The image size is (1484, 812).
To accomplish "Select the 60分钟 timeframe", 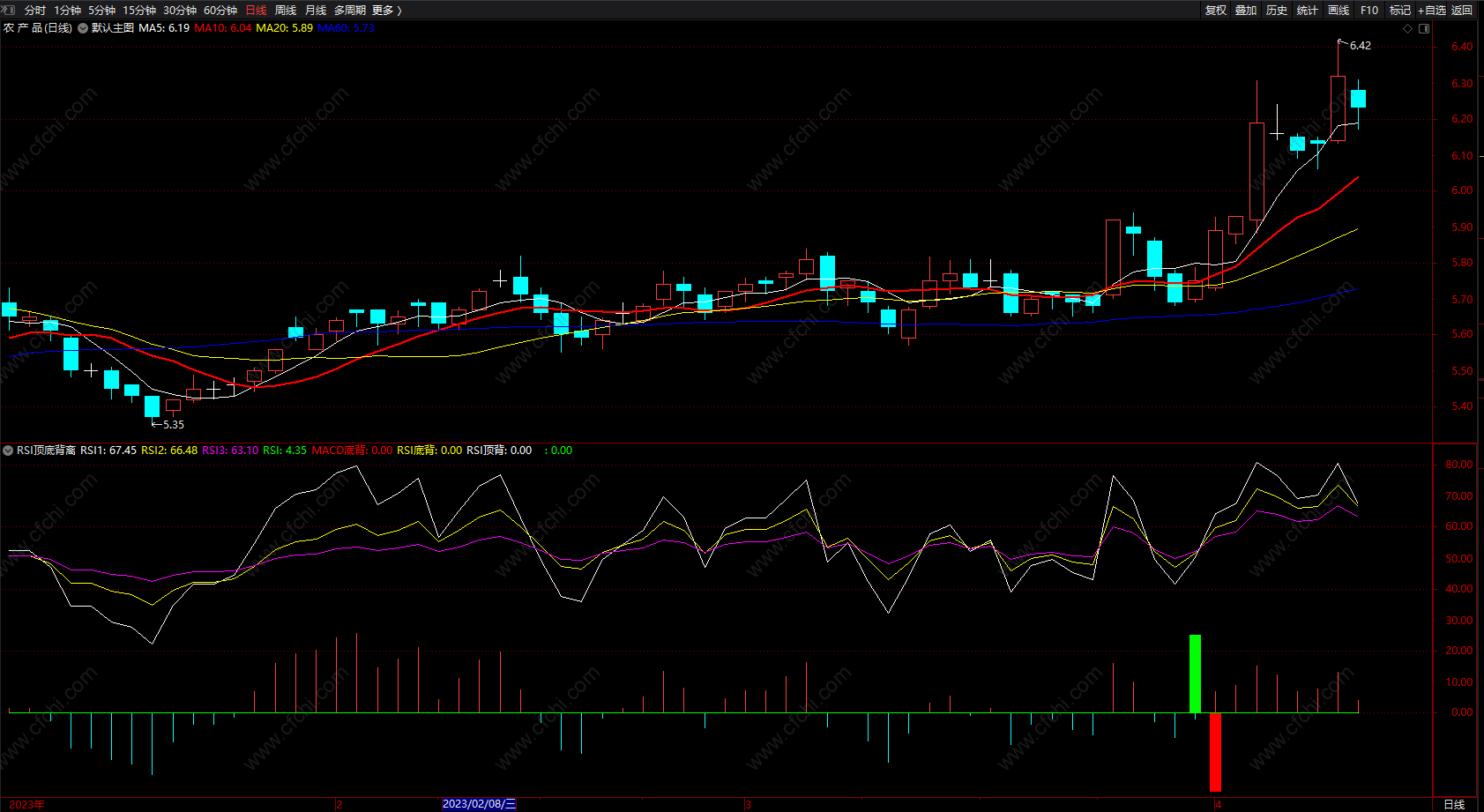I will coord(220,11).
